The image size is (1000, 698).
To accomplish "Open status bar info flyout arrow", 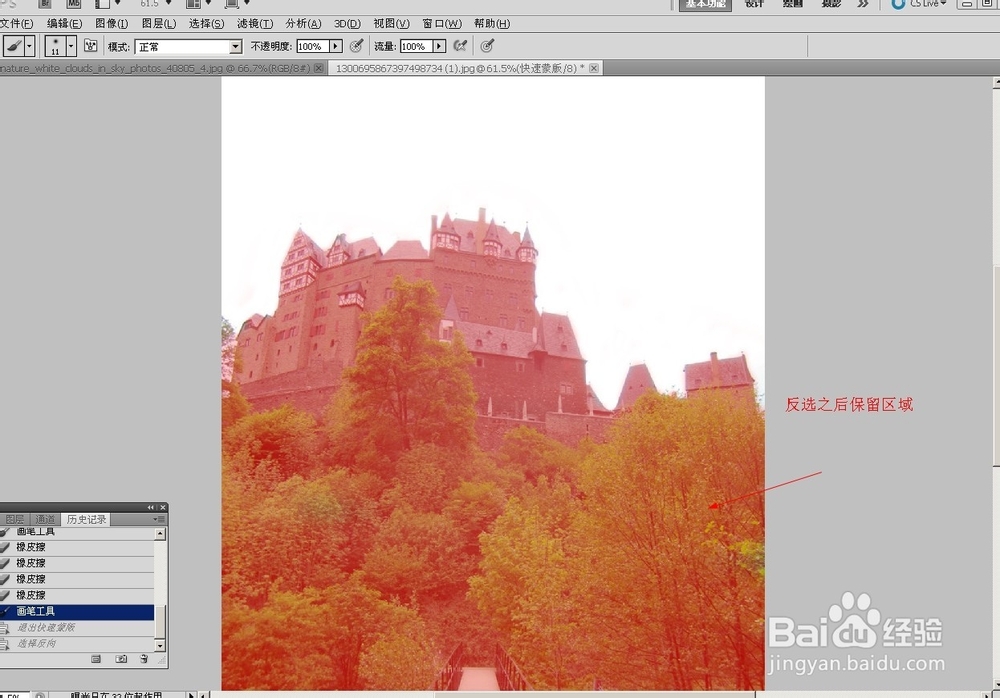I will pyautogui.click(x=191, y=695).
